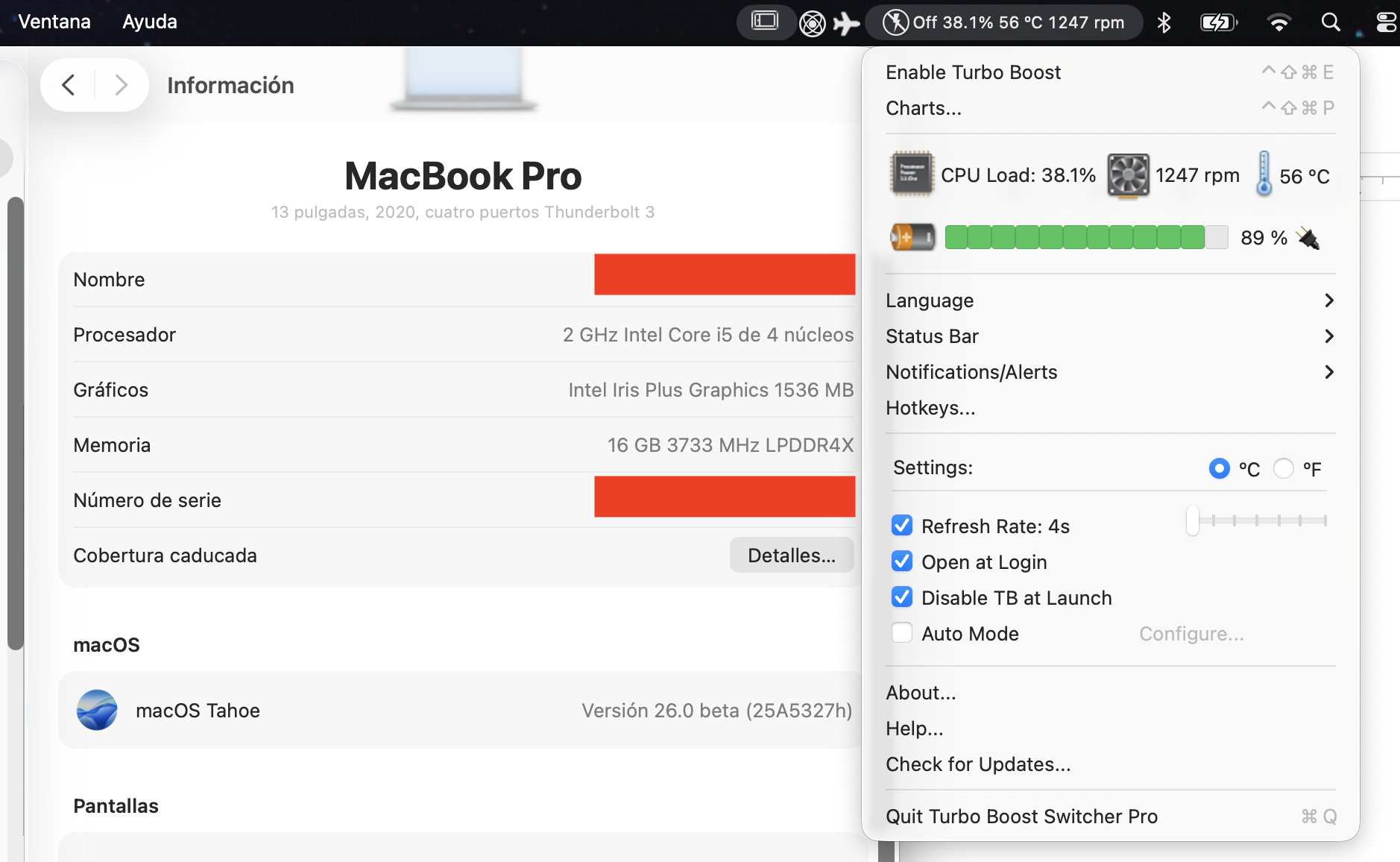The image size is (1400, 862).
Task: Click the CPU chip icon beside CPU Load
Action: pyautogui.click(x=912, y=174)
